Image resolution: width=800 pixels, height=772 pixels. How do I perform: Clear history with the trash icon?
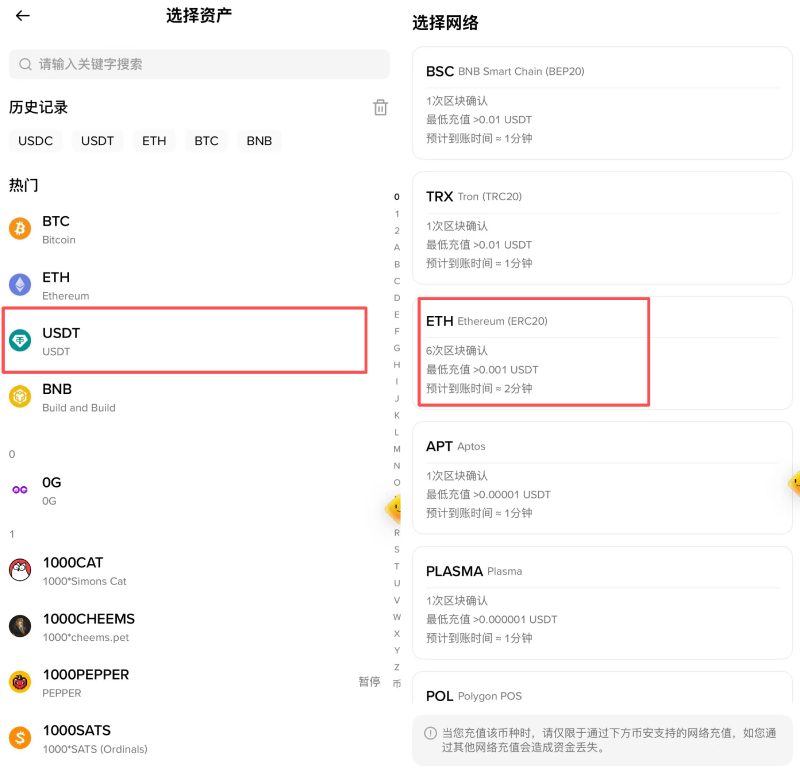coord(380,107)
